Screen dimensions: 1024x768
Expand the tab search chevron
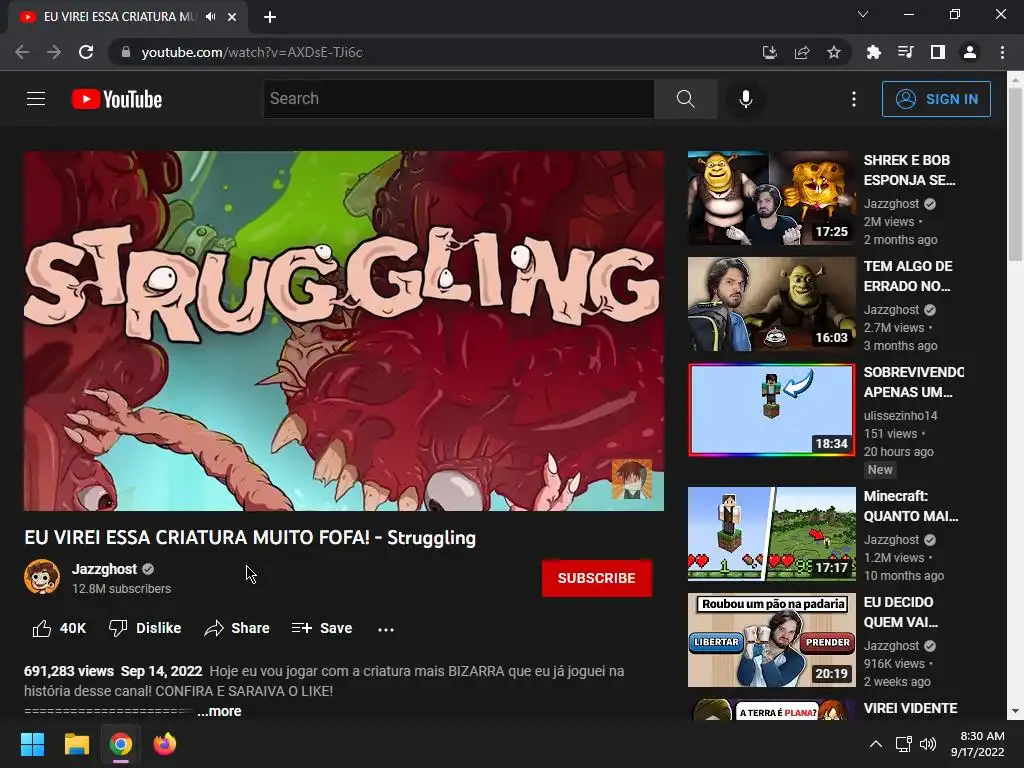[863, 14]
